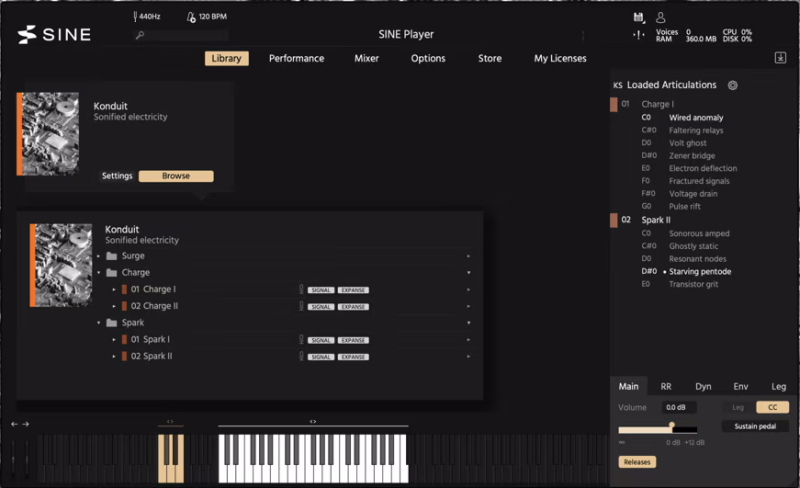Click the Browse button for Konduit
Viewport: 800px width, 488px height.
click(x=176, y=176)
